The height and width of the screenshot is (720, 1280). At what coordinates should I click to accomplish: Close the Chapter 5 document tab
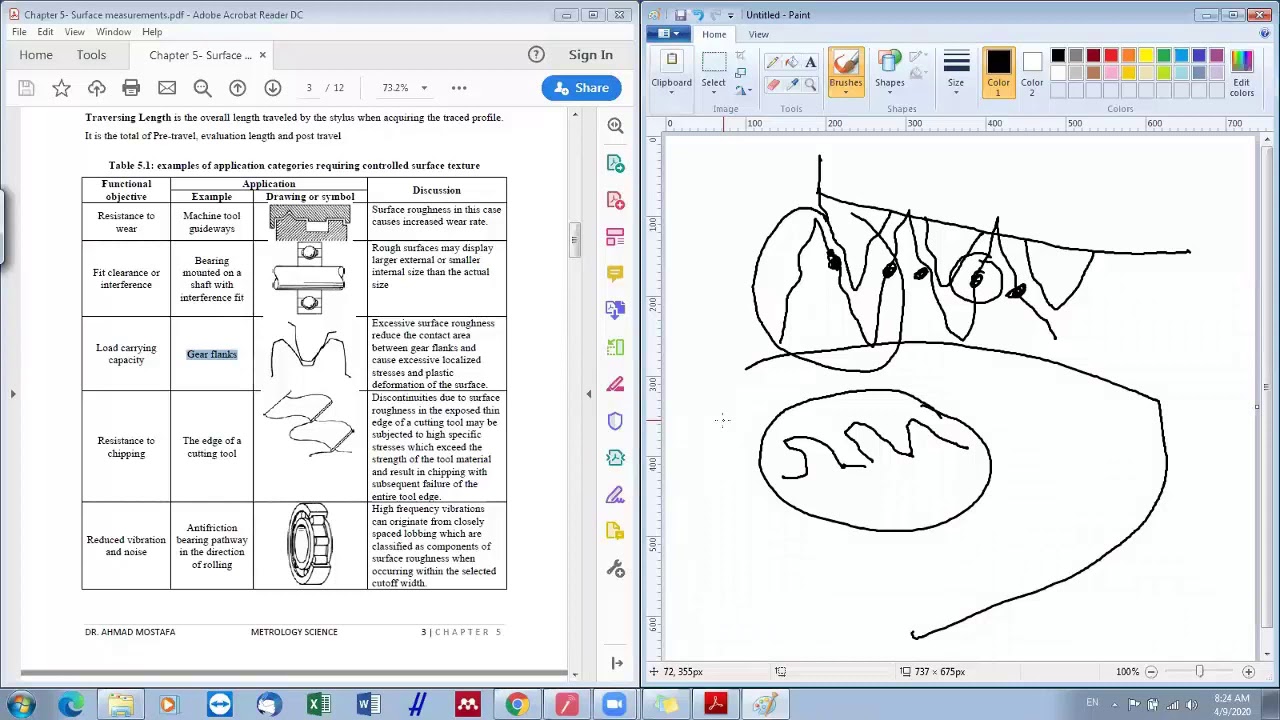tap(262, 55)
